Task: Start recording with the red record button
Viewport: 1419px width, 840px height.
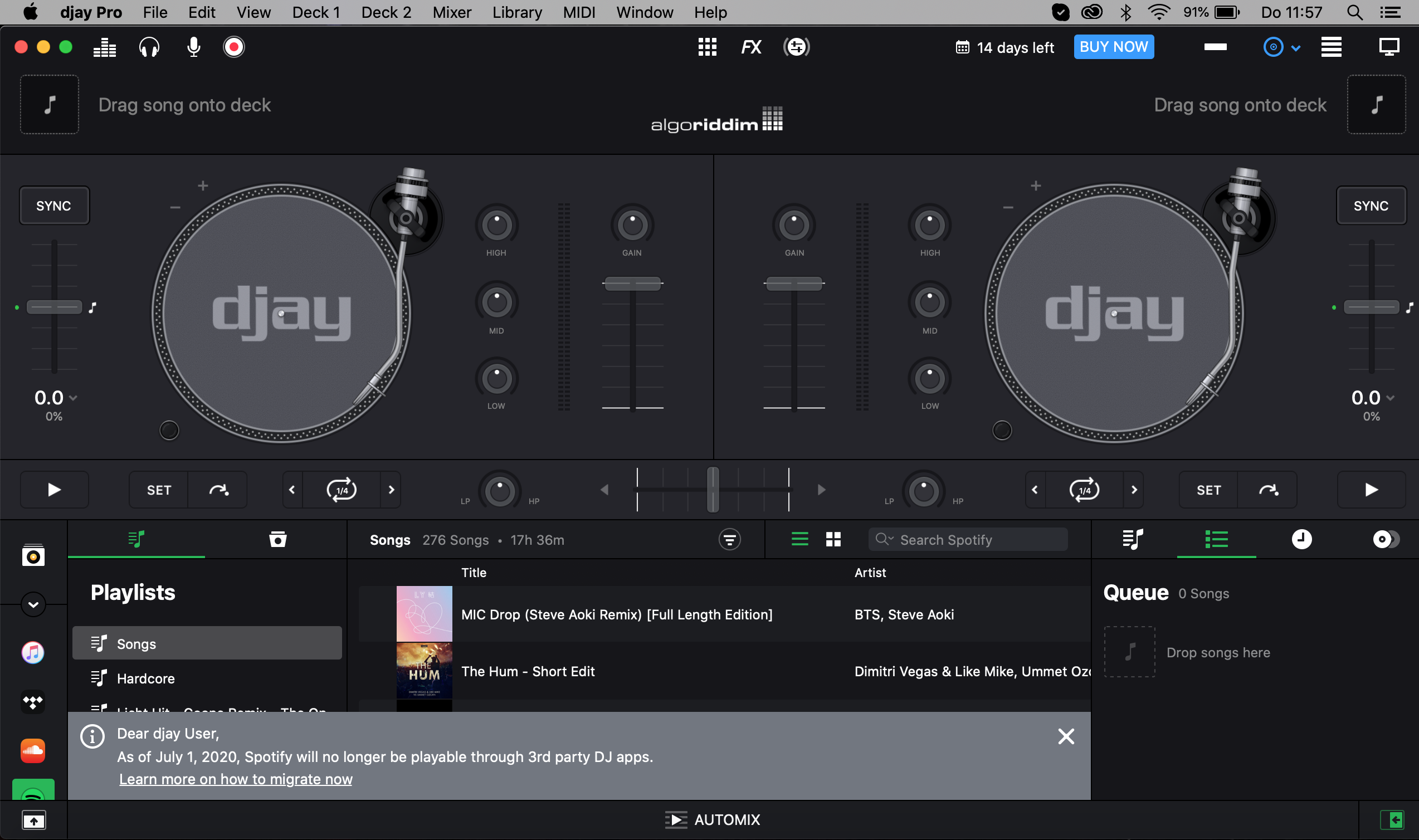Action: click(234, 47)
